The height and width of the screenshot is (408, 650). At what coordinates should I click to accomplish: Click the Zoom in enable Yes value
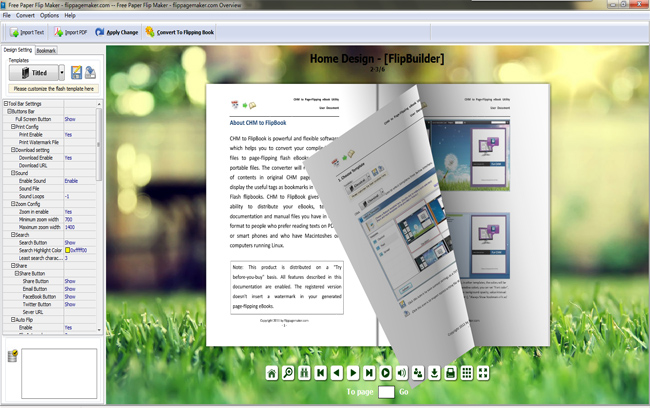pyautogui.click(x=68, y=212)
